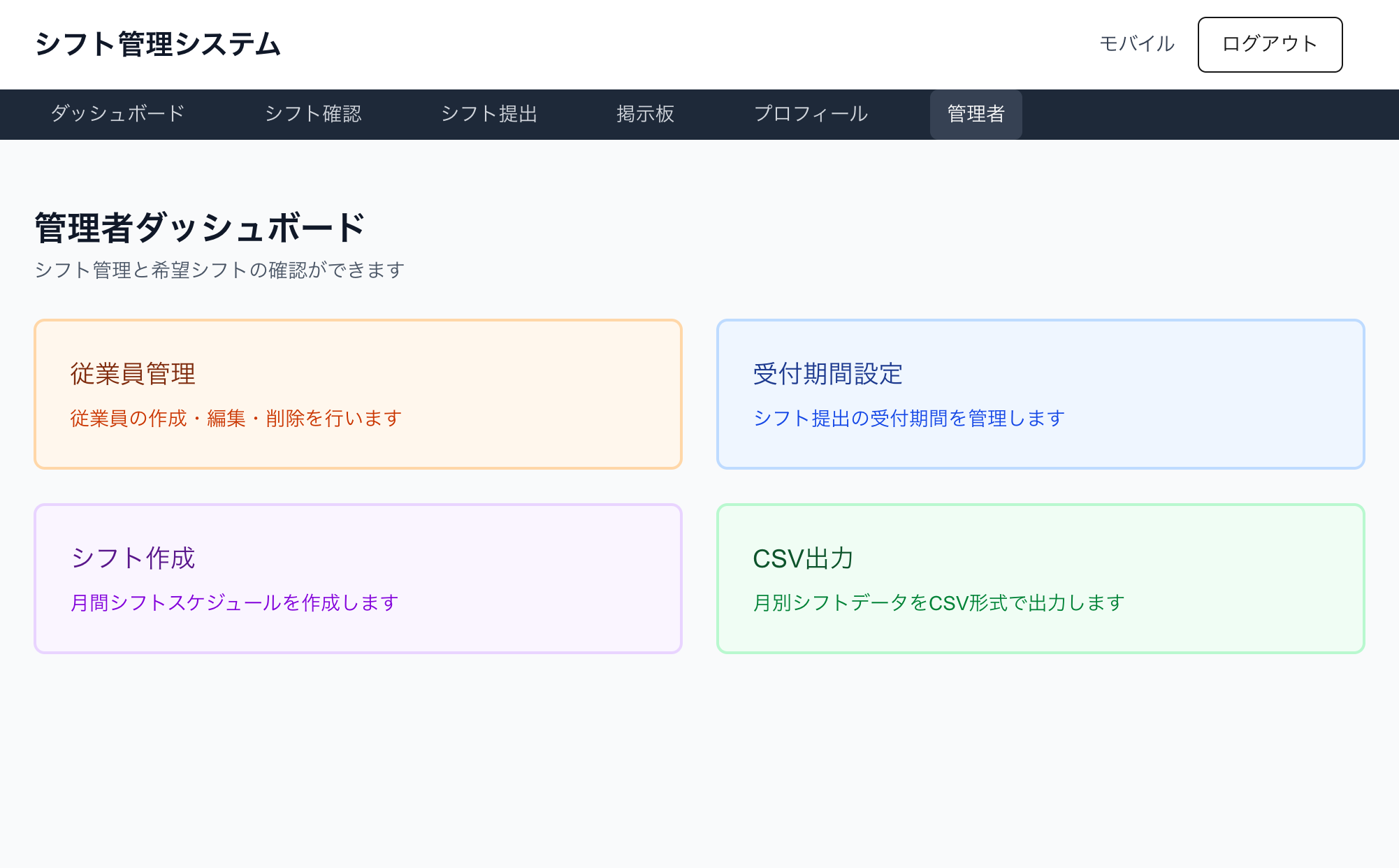Click 月別シフトデータをCSV形式で出力します text
Image resolution: width=1399 pixels, height=868 pixels.
click(938, 602)
